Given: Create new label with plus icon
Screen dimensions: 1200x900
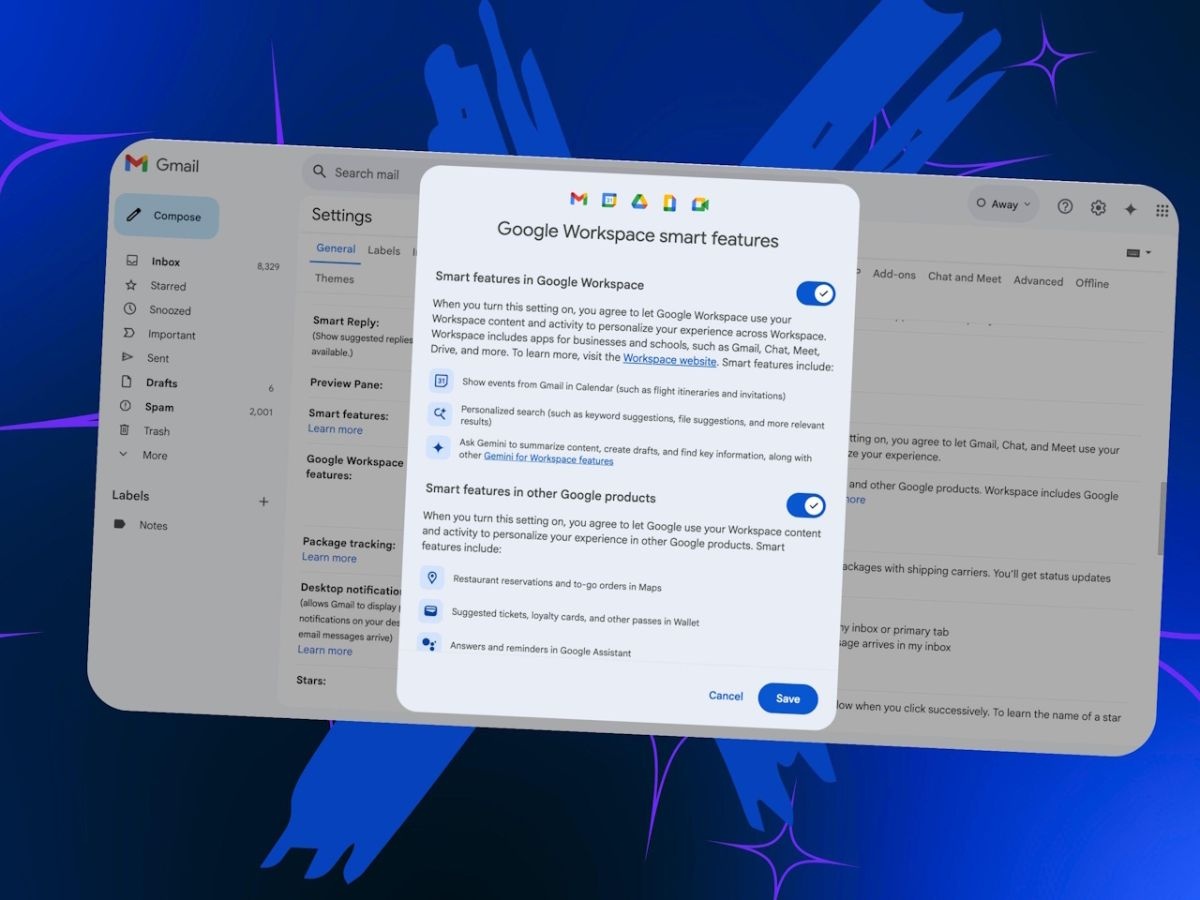Looking at the screenshot, I should click(264, 501).
